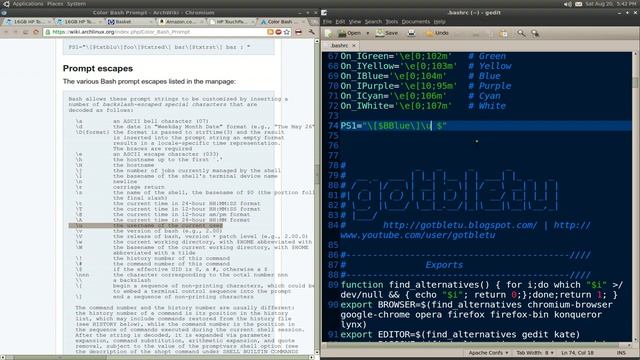Go back in Chromium
The height and width of the screenshot is (360, 640).
point(7,32)
